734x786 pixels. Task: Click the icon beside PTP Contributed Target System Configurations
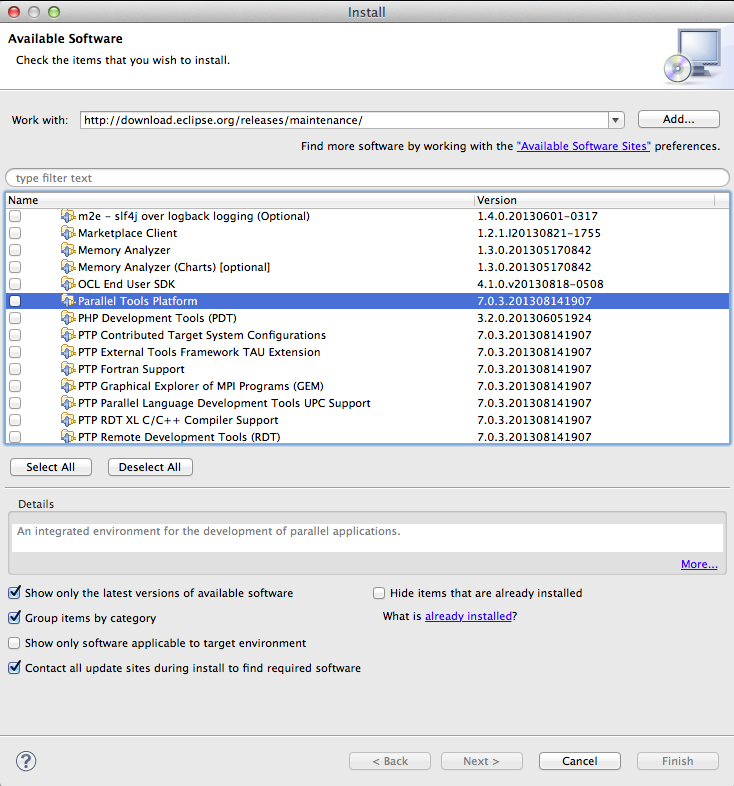click(68, 335)
